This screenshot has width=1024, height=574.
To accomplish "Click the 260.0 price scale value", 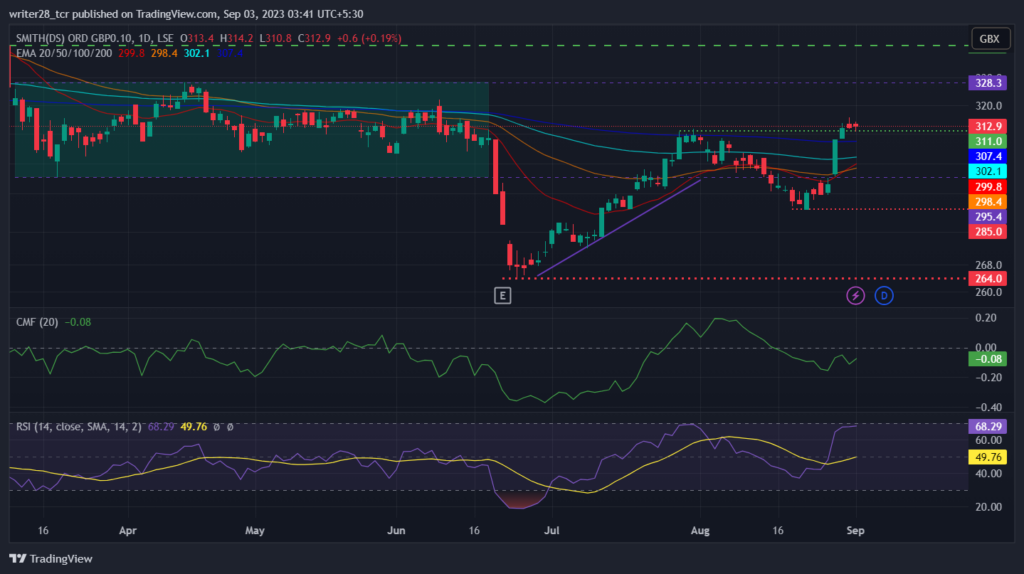I will [x=989, y=292].
